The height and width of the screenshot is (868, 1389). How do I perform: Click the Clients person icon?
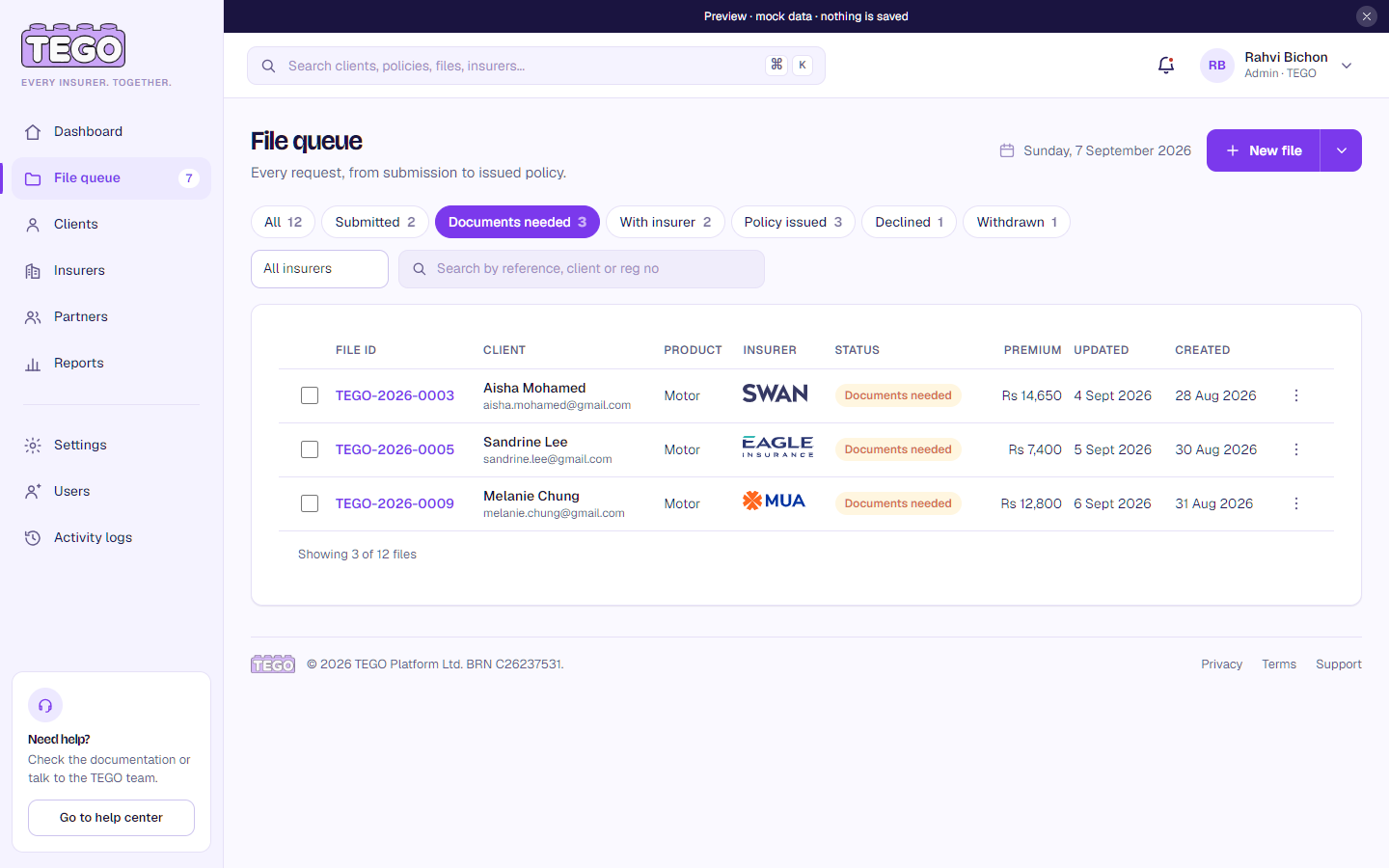[x=33, y=225]
